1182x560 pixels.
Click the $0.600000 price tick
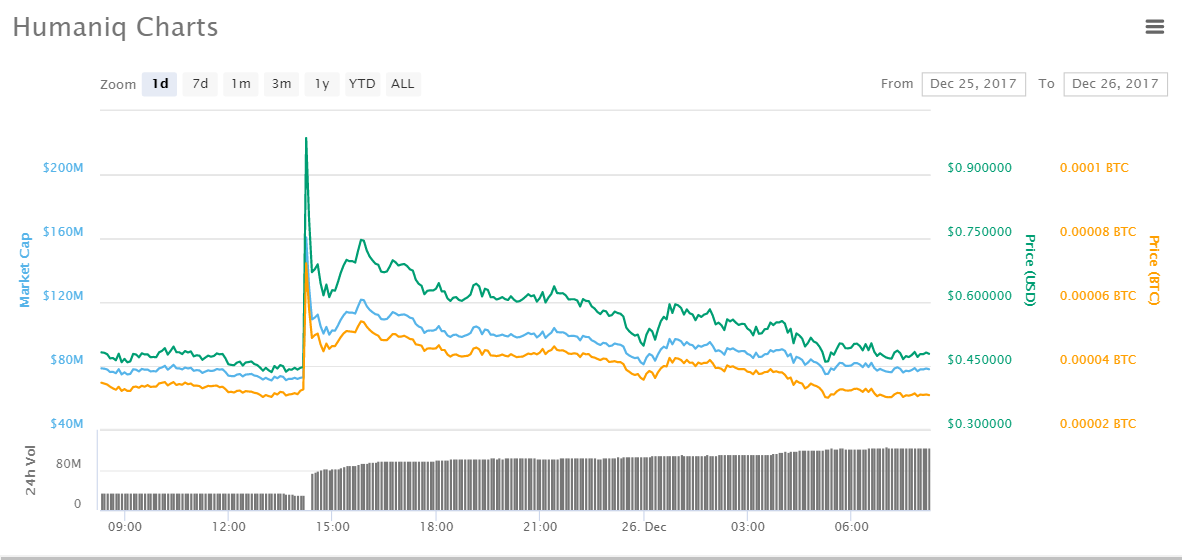[979, 295]
